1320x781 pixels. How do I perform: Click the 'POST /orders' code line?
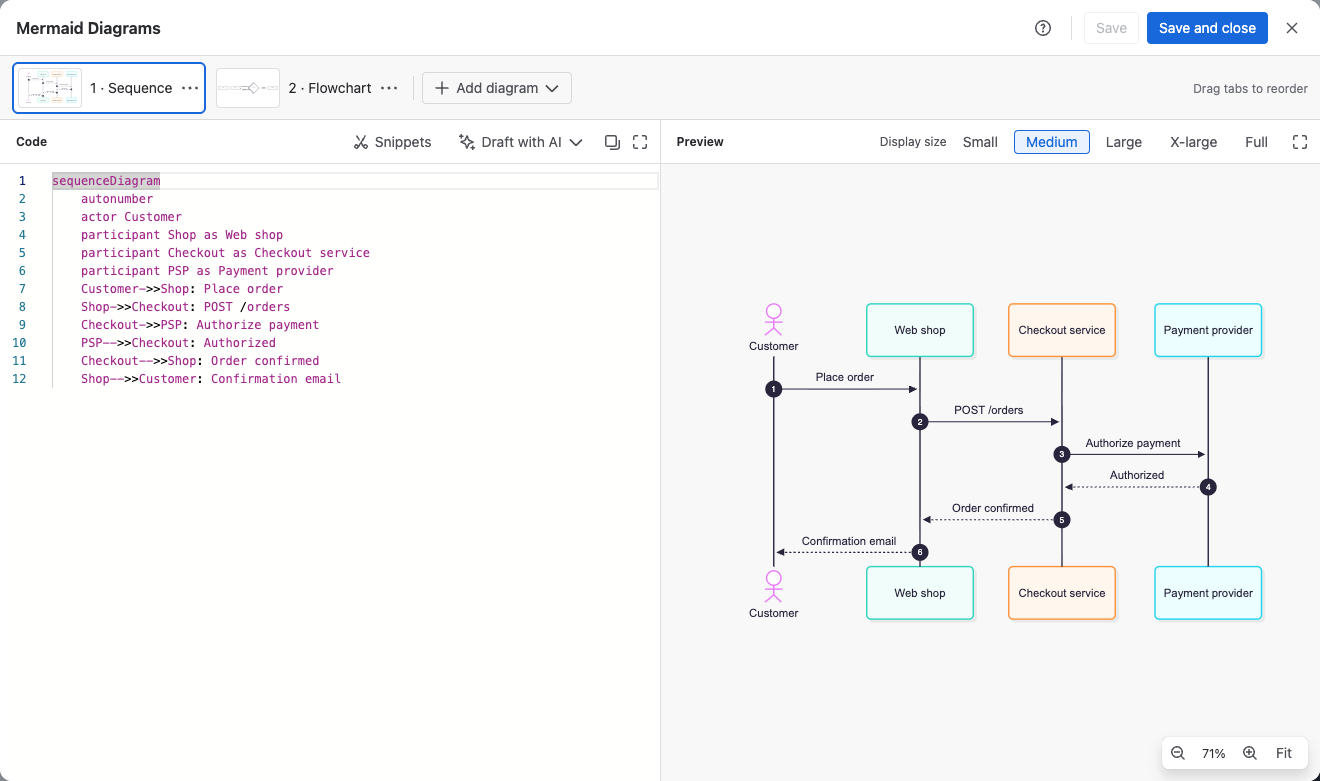(x=185, y=307)
